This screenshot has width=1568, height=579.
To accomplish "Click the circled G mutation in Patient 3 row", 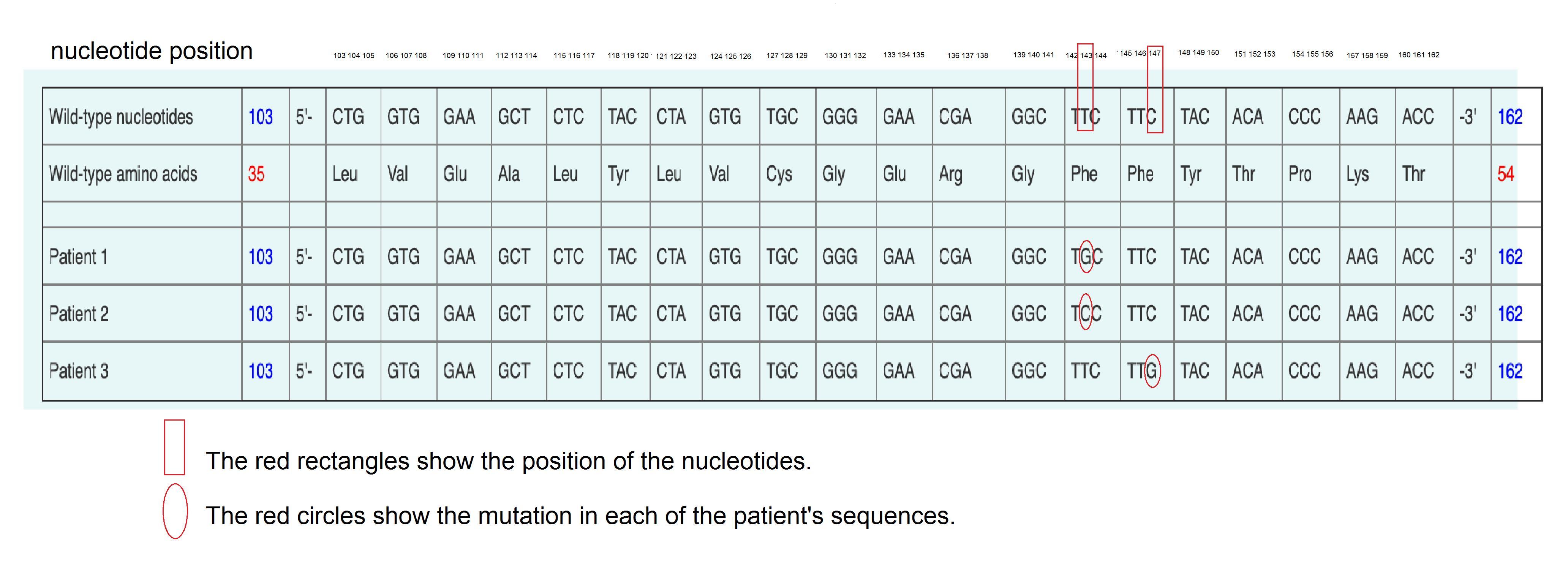I will click(x=1152, y=371).
